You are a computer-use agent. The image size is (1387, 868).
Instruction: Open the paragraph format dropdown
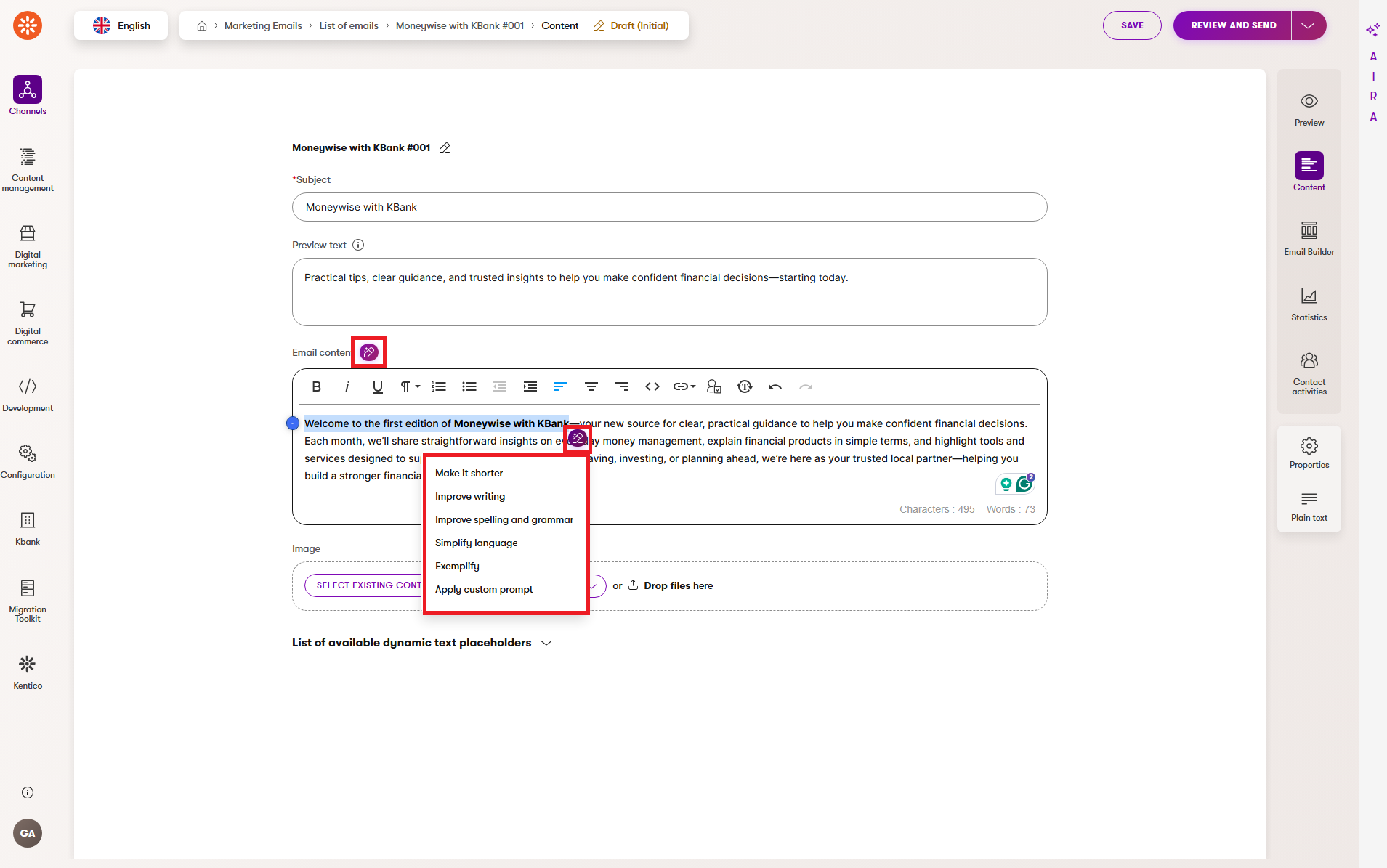(410, 386)
